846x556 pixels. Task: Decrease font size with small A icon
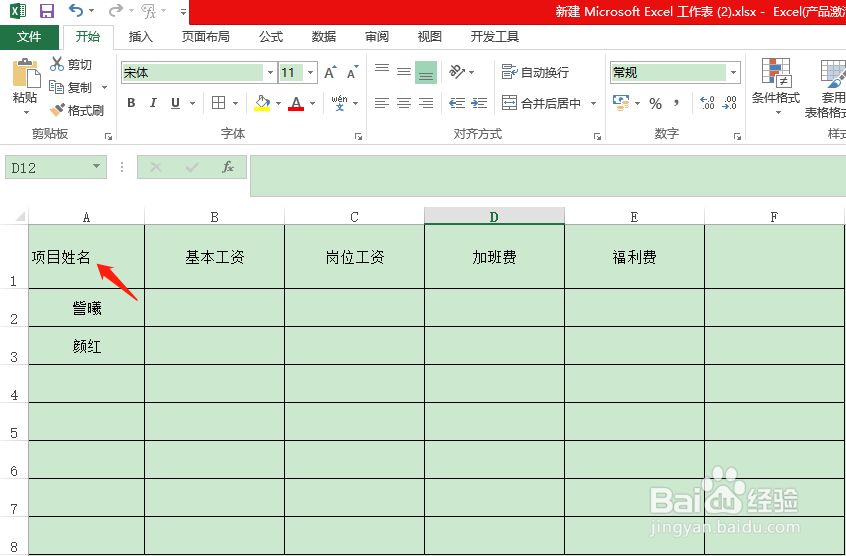(x=353, y=72)
